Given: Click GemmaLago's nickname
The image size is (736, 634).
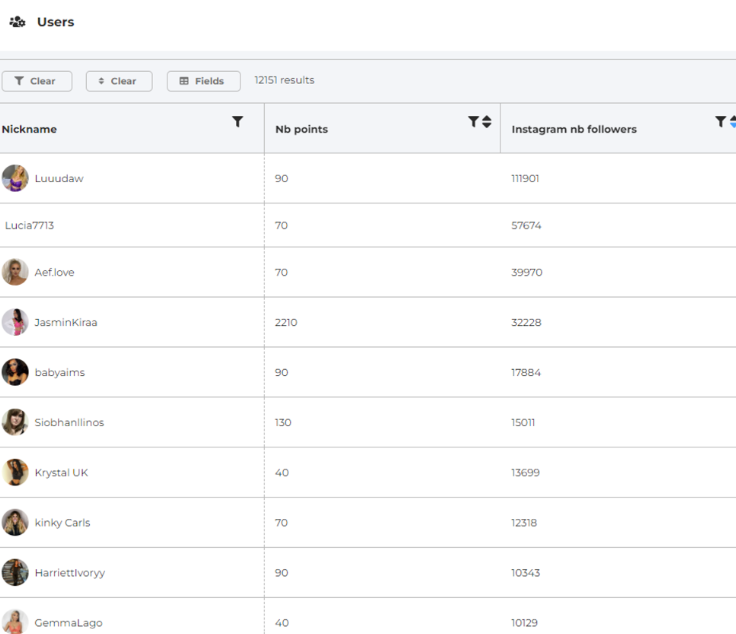Looking at the screenshot, I should point(68,622).
